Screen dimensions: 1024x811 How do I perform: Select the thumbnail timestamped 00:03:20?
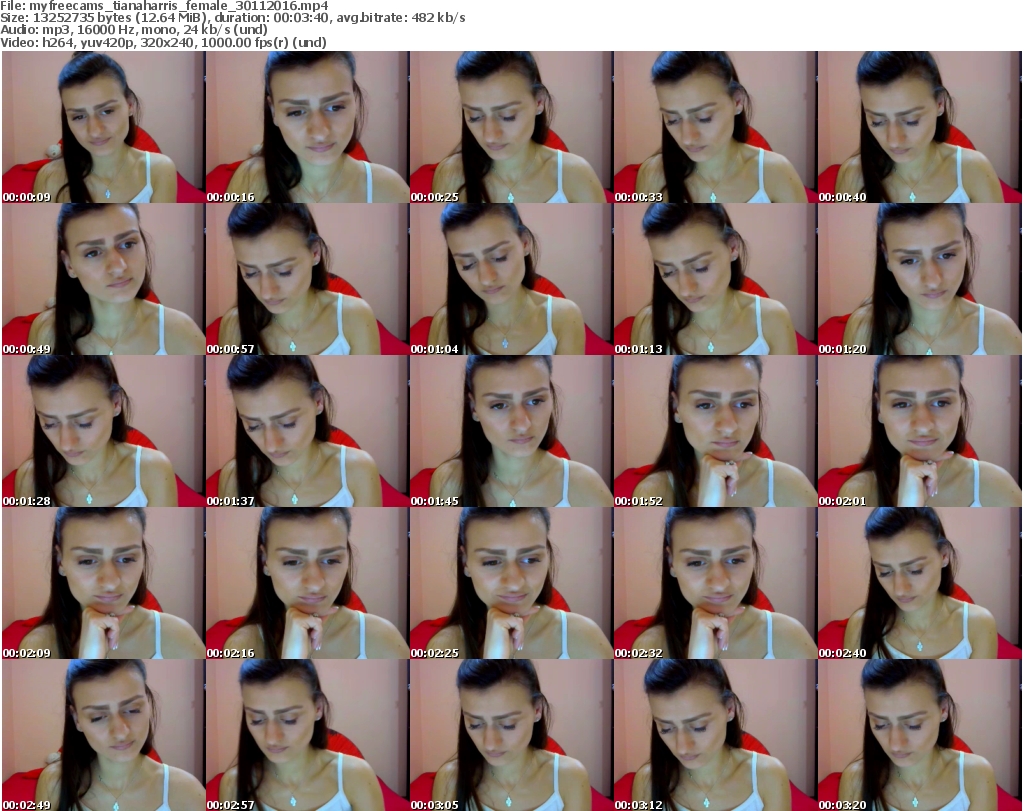tap(920, 735)
